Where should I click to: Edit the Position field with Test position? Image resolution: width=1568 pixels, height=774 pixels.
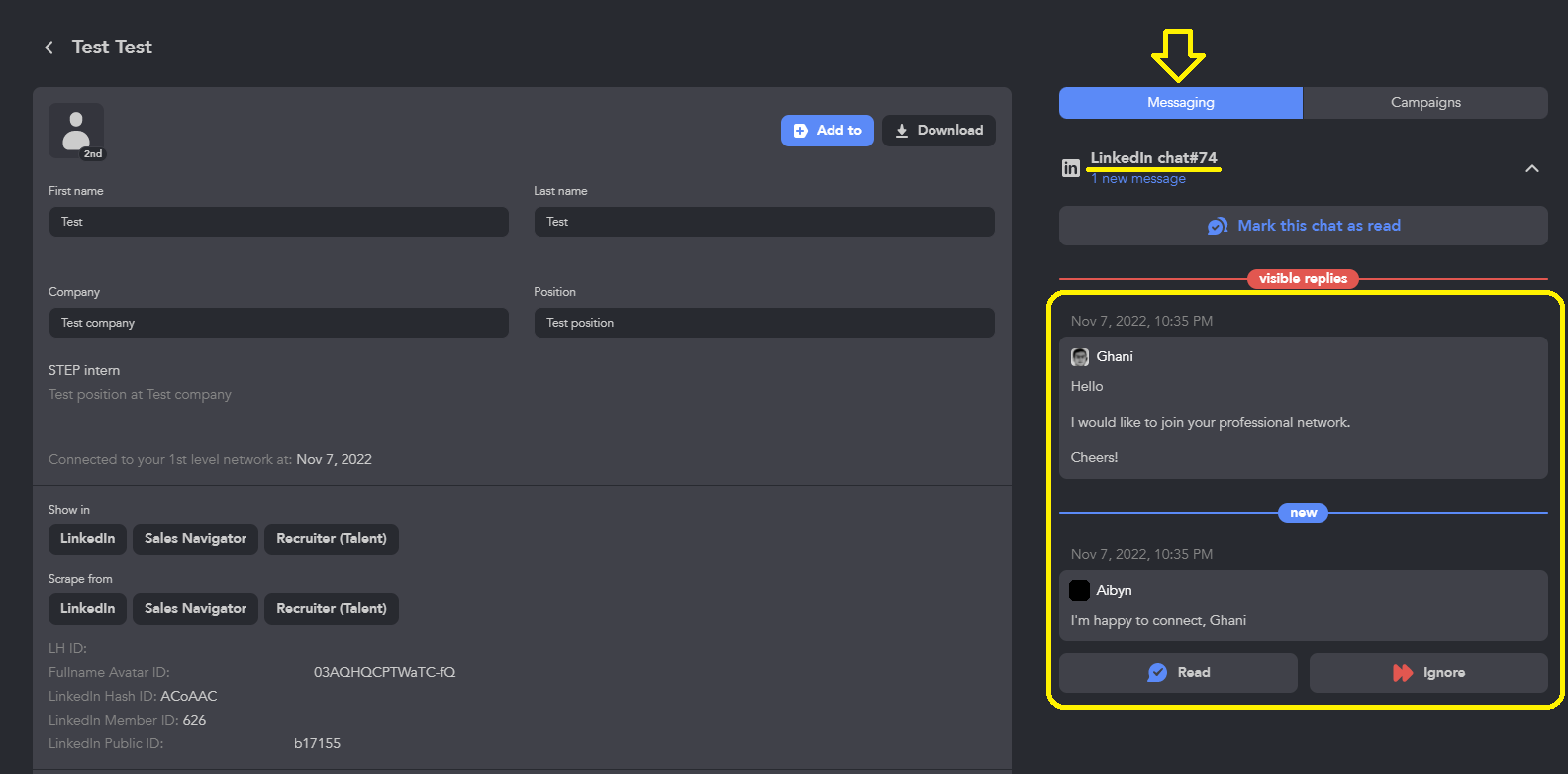[x=764, y=323]
